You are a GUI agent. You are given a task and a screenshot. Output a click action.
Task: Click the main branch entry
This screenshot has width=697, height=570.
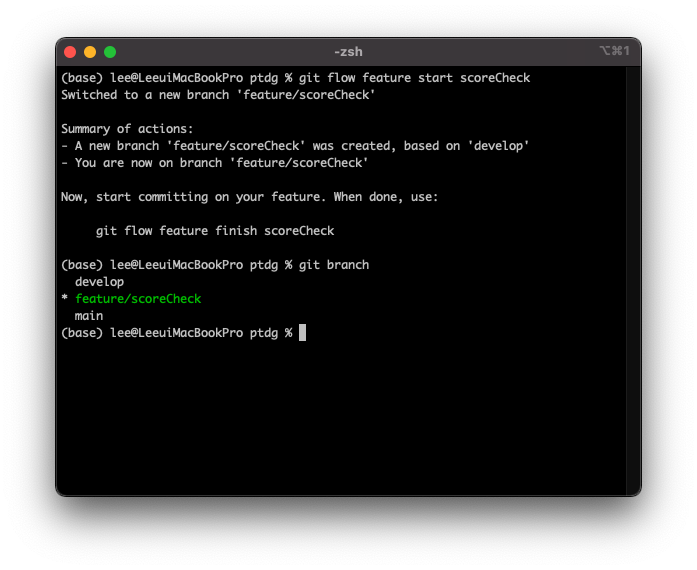click(89, 316)
